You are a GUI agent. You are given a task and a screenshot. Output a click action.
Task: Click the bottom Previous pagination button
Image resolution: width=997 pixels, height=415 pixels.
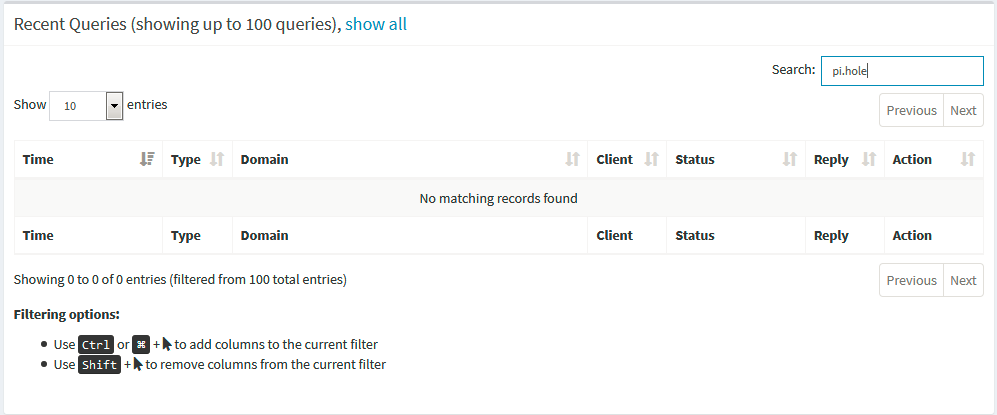(911, 280)
